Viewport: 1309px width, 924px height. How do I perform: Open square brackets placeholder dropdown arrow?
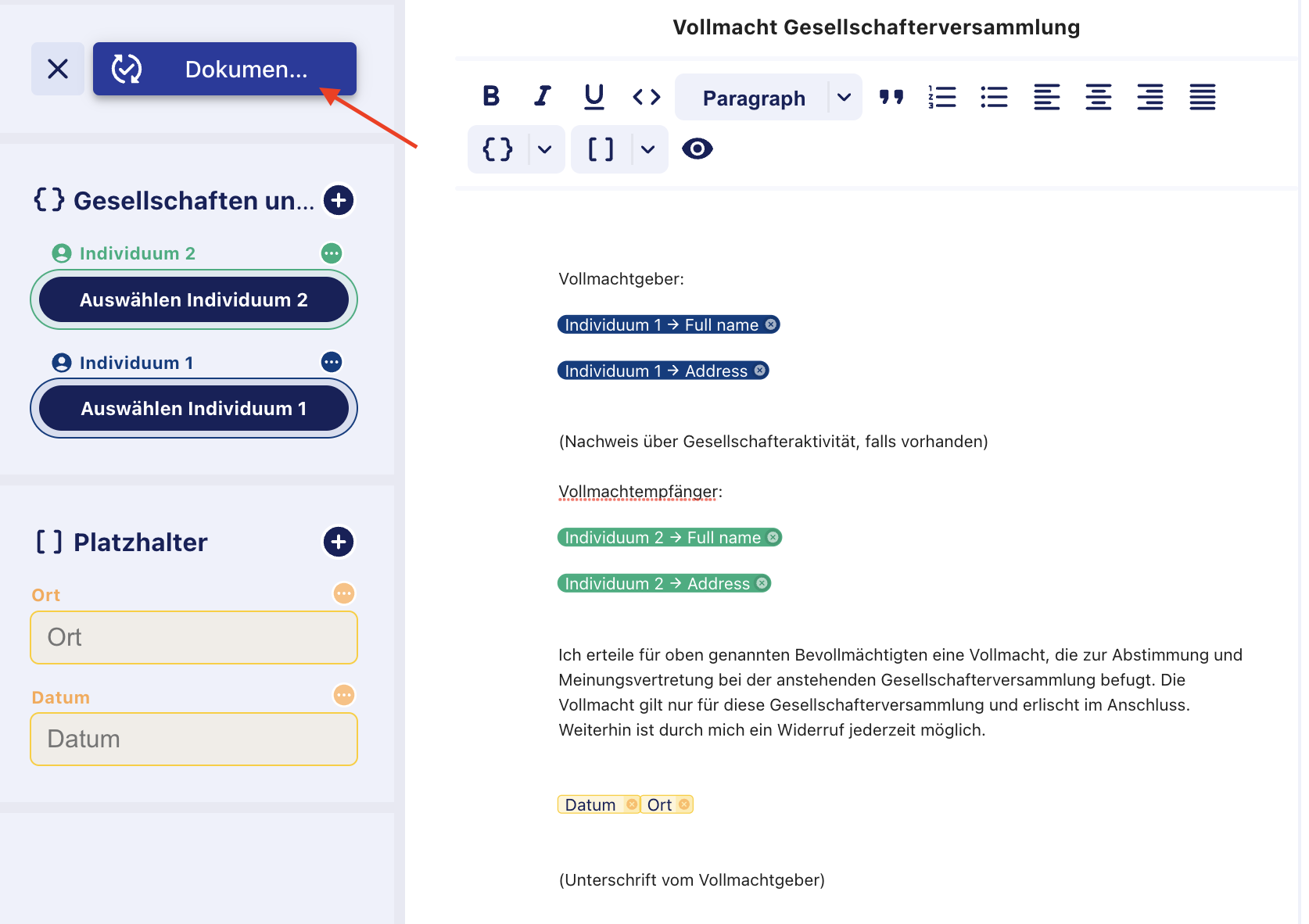point(649,149)
